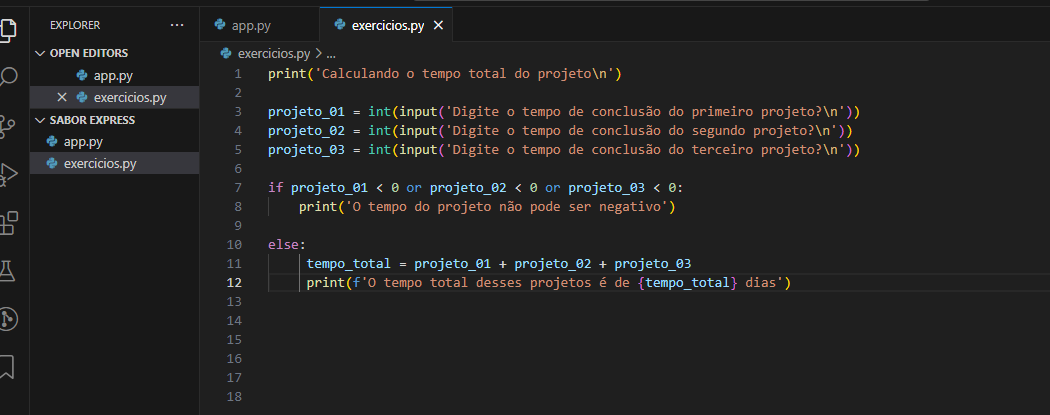Click '{tempo_total}' inside the f-string on line 12
This screenshot has width=1050, height=415.
(688, 282)
